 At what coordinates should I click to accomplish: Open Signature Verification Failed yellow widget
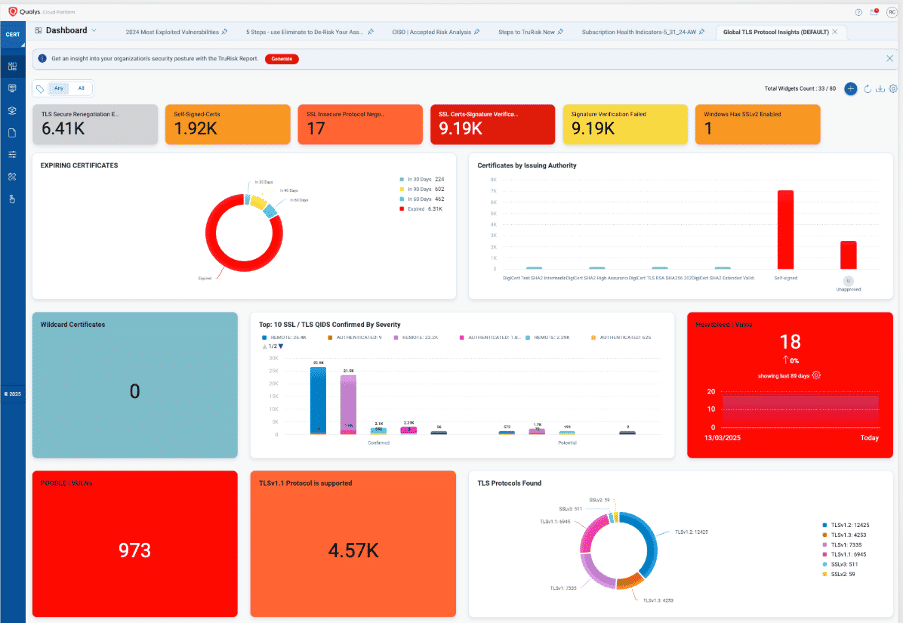(x=626, y=125)
